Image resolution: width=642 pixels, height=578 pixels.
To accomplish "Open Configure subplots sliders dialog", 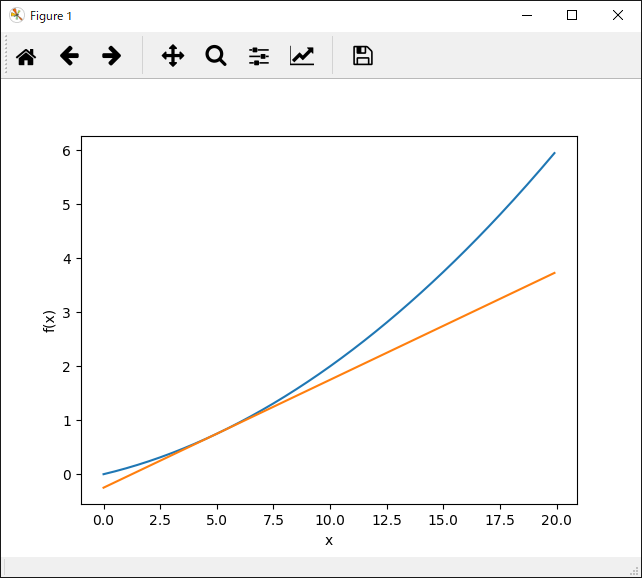I will 259,56.
